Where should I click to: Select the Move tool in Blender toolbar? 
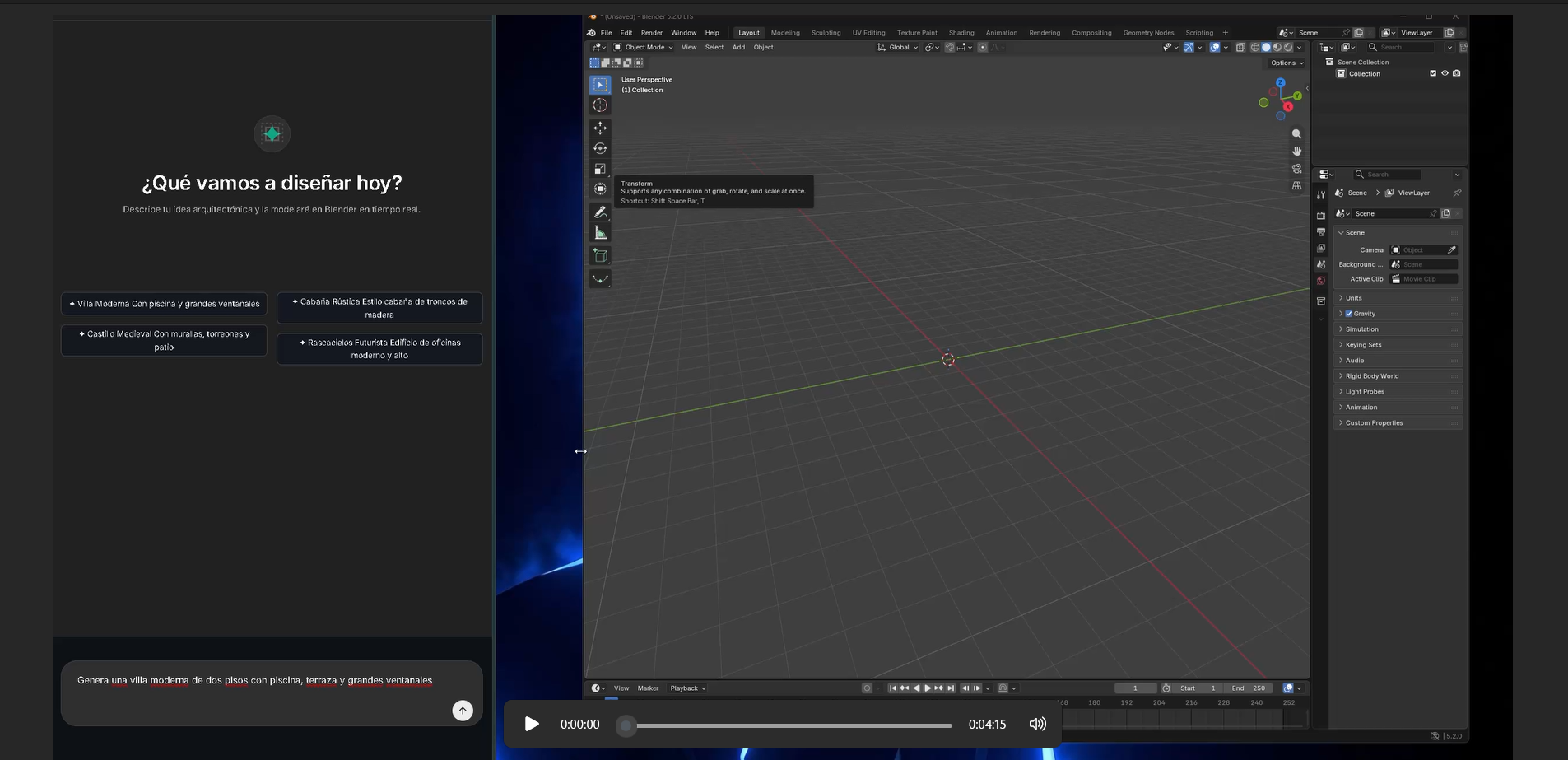(x=600, y=128)
